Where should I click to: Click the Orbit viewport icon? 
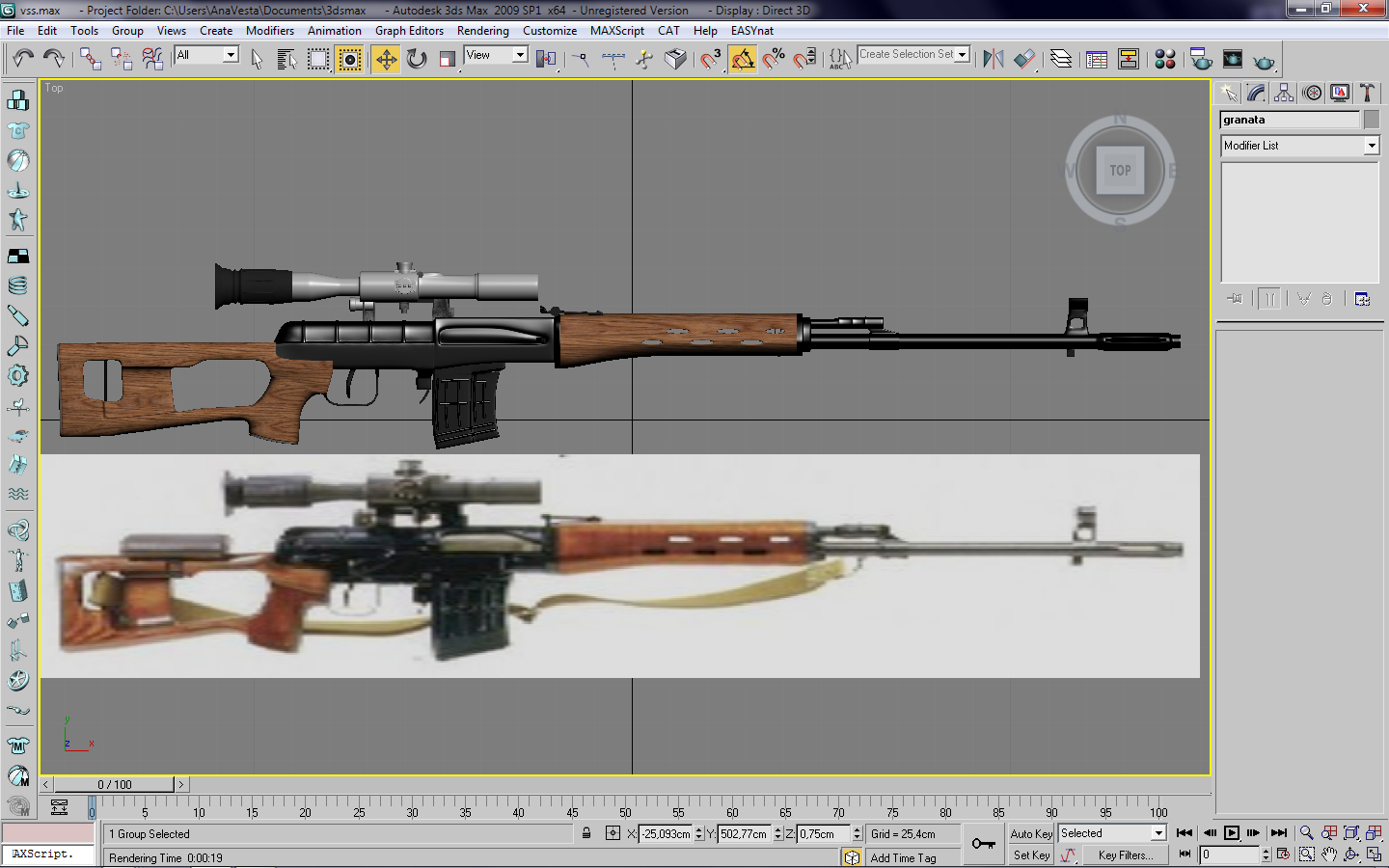(1351, 854)
